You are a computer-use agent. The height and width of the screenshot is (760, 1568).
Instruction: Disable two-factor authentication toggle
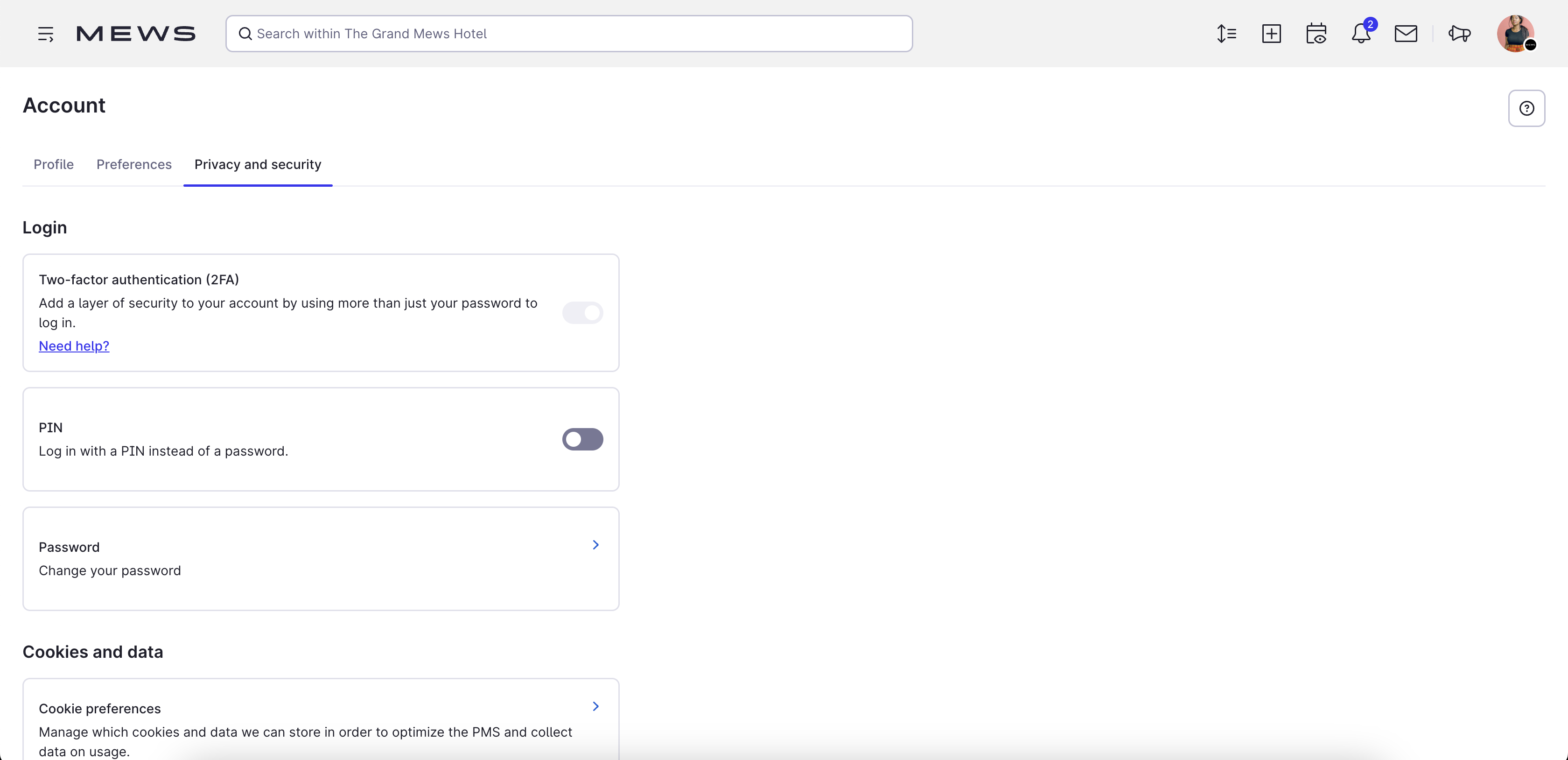pos(582,312)
